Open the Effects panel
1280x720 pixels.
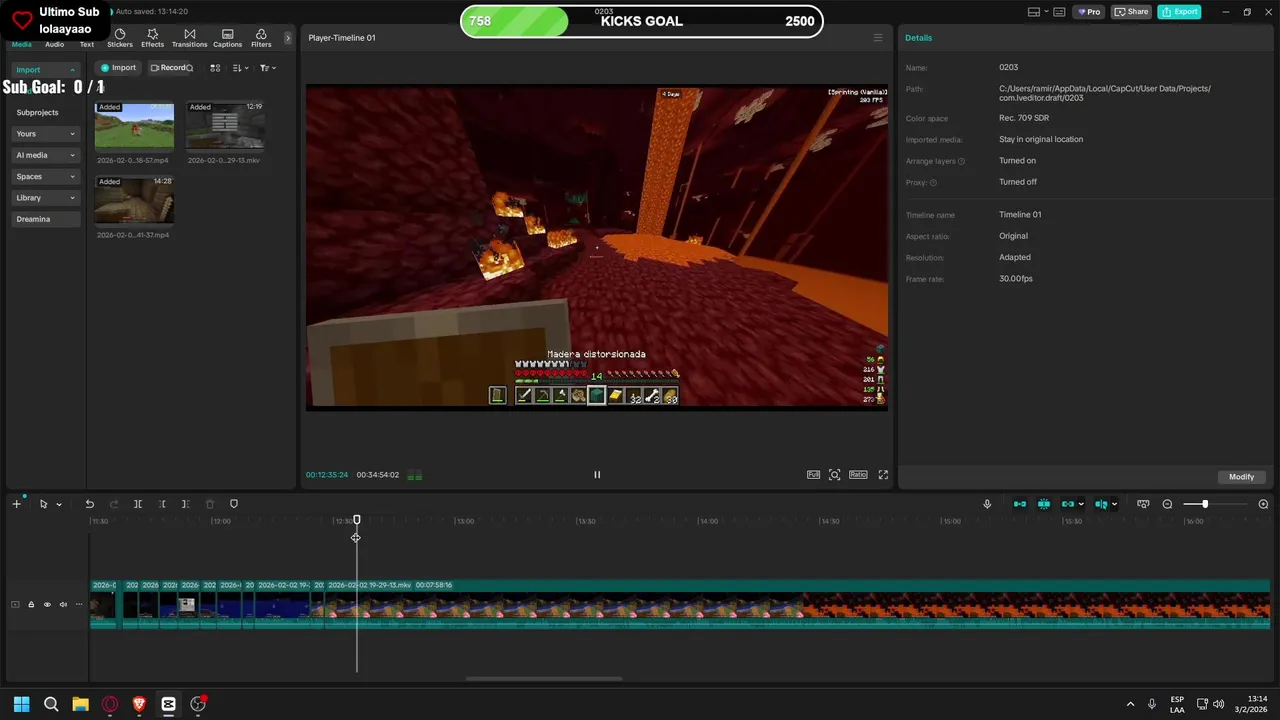tap(152, 38)
